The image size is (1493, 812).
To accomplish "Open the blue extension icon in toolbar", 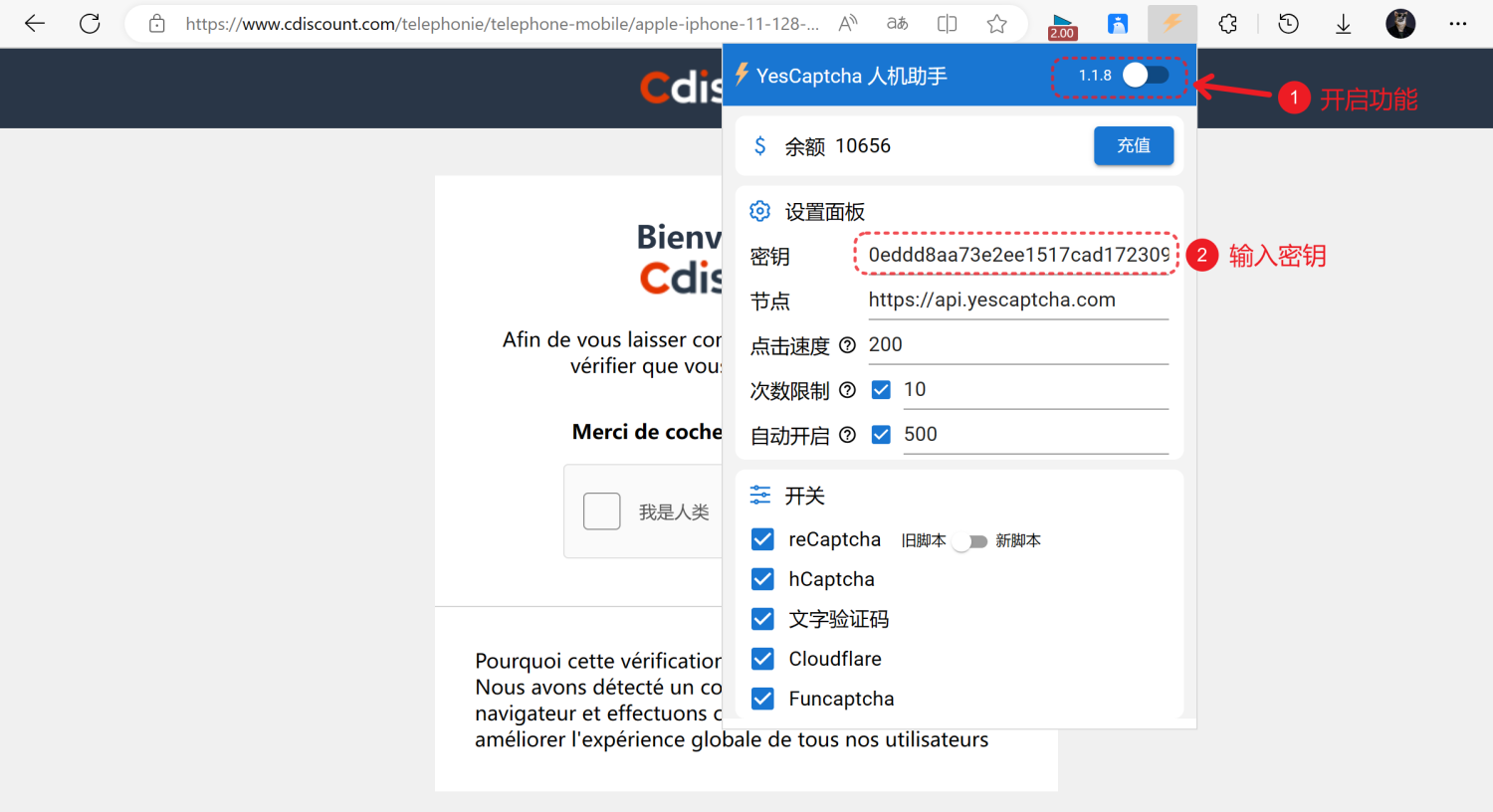I will (1118, 24).
